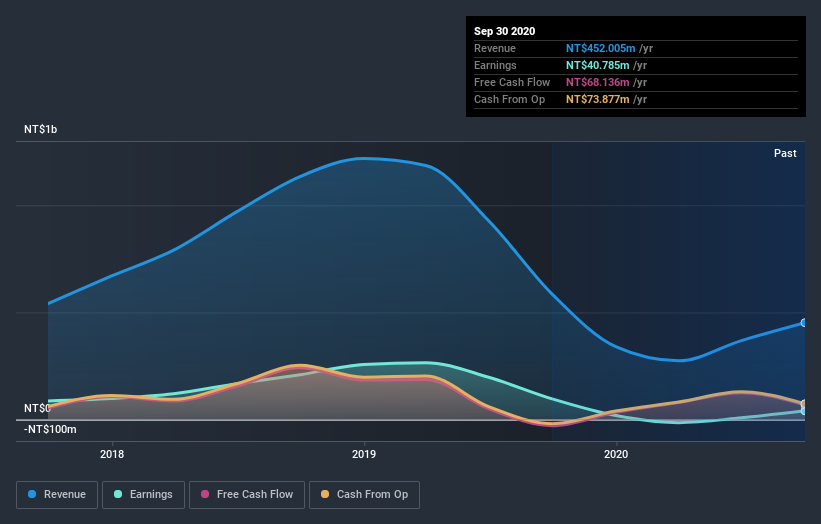Viewport: 821px width, 524px height.
Task: Click the orange Cash From Op legend dot
Action: coord(325,494)
